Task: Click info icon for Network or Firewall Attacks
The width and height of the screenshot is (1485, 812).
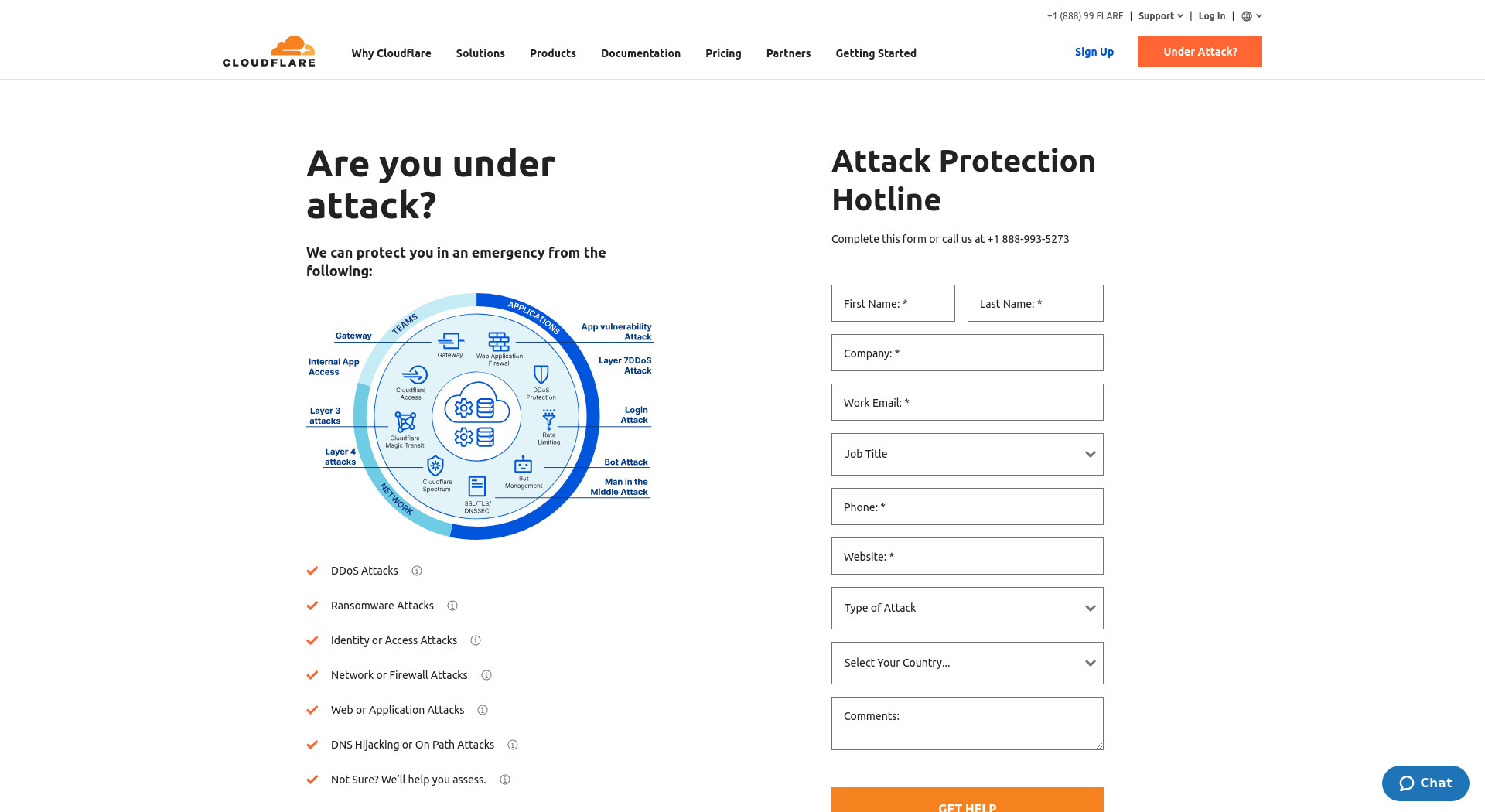Action: click(486, 675)
